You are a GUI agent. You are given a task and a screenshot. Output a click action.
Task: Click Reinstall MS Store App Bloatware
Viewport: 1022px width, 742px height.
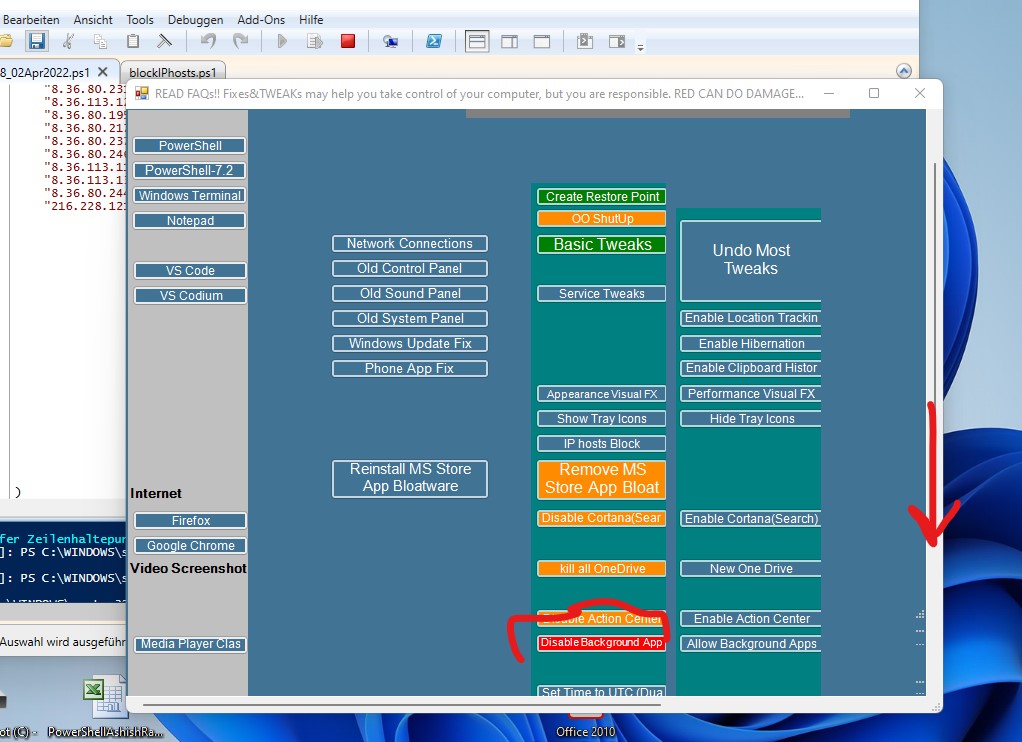[x=409, y=479]
